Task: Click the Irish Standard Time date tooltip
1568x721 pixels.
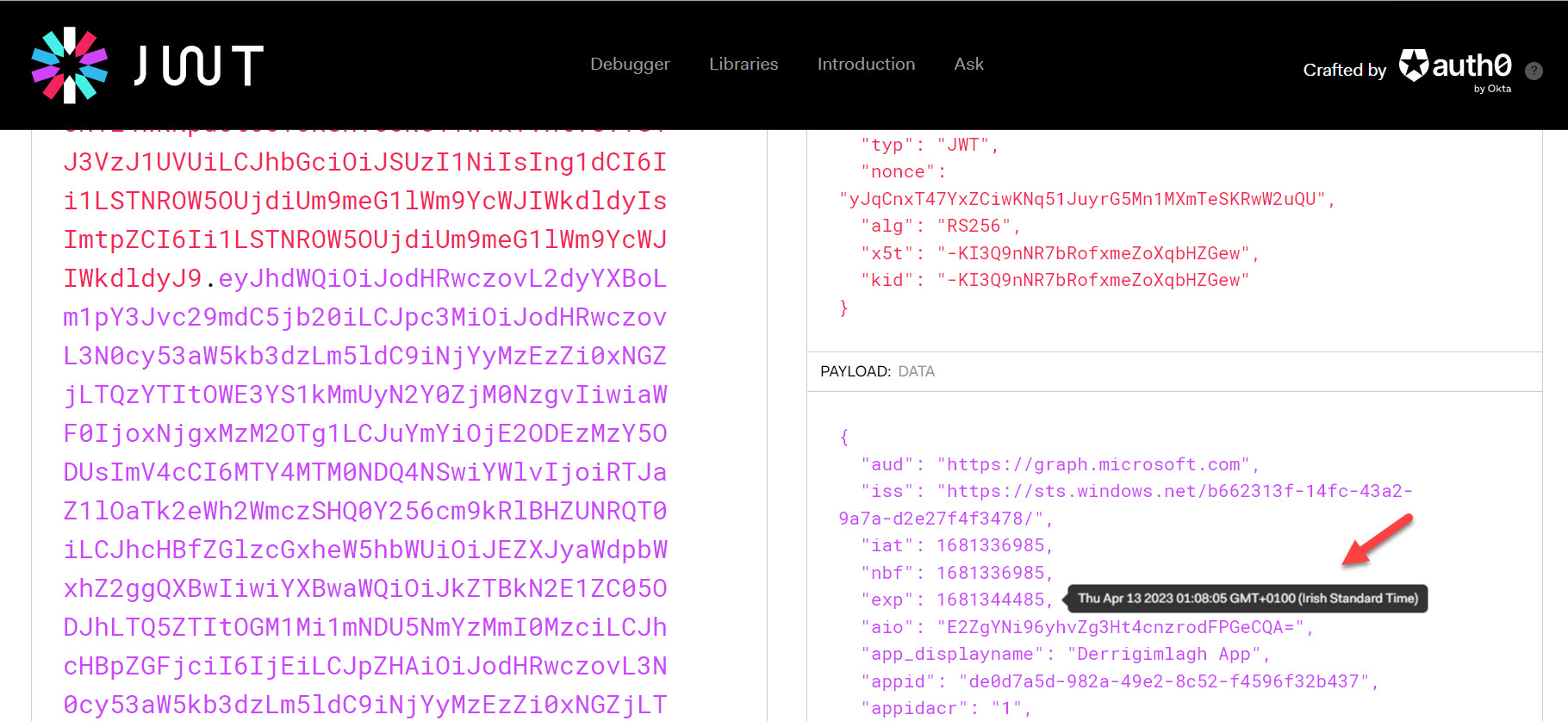Action: (1247, 599)
